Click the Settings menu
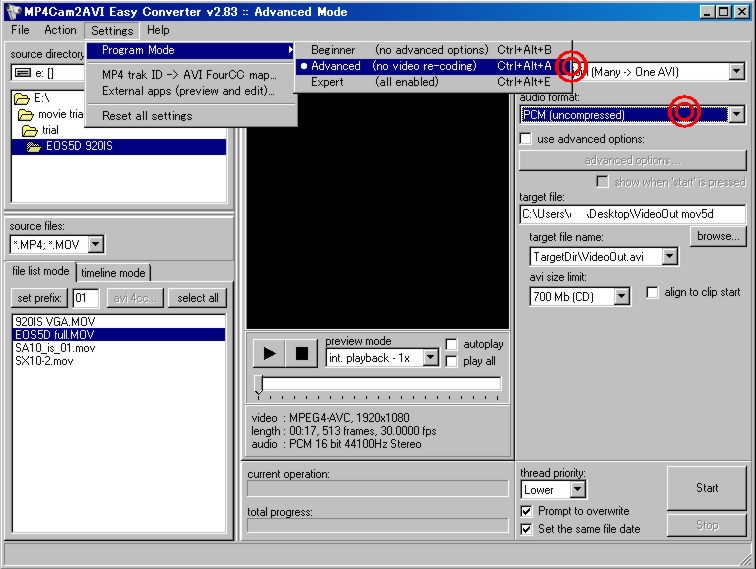This screenshot has height=569, width=756. (x=112, y=30)
